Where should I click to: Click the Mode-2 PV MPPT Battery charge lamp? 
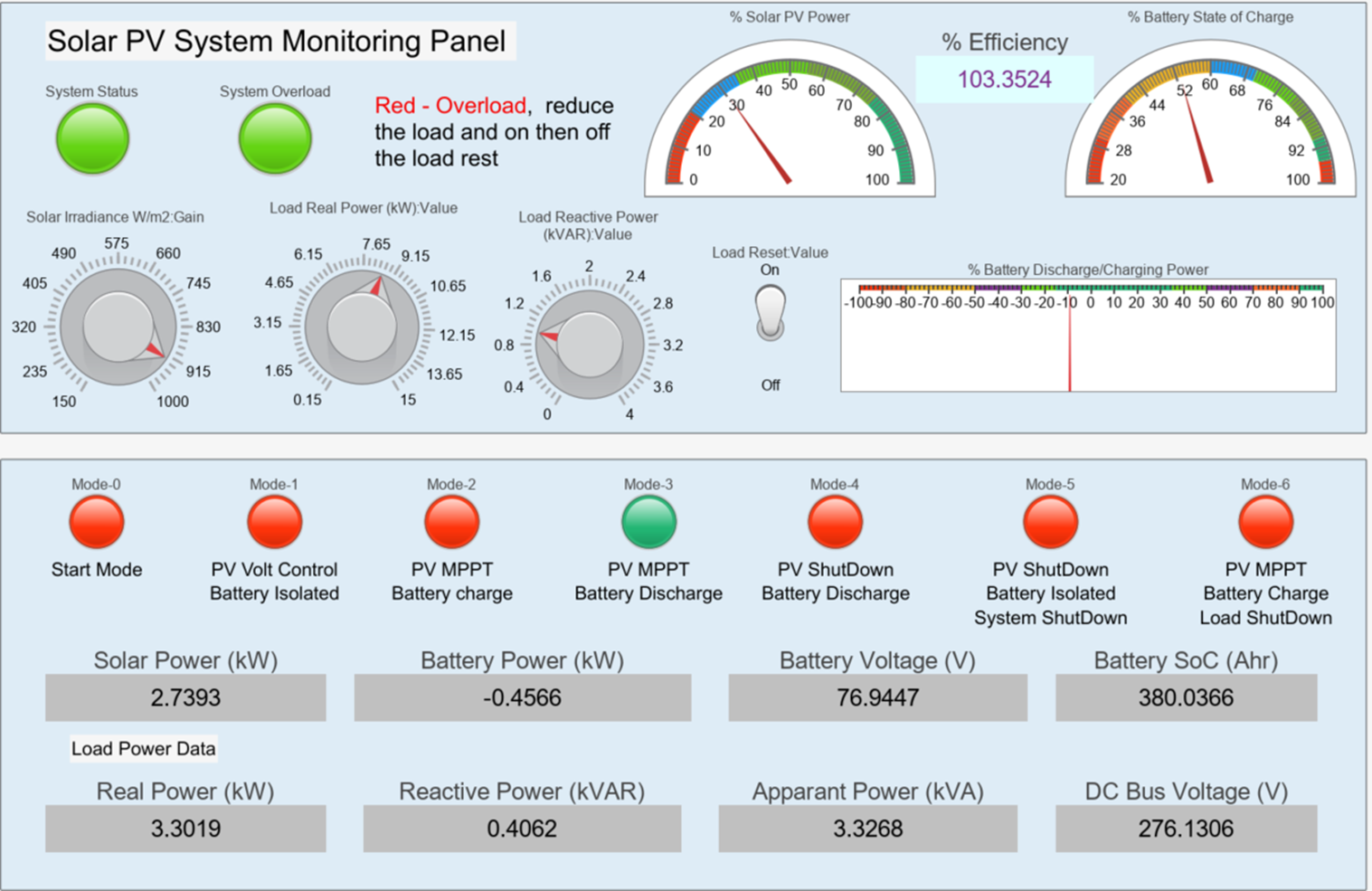(451, 522)
